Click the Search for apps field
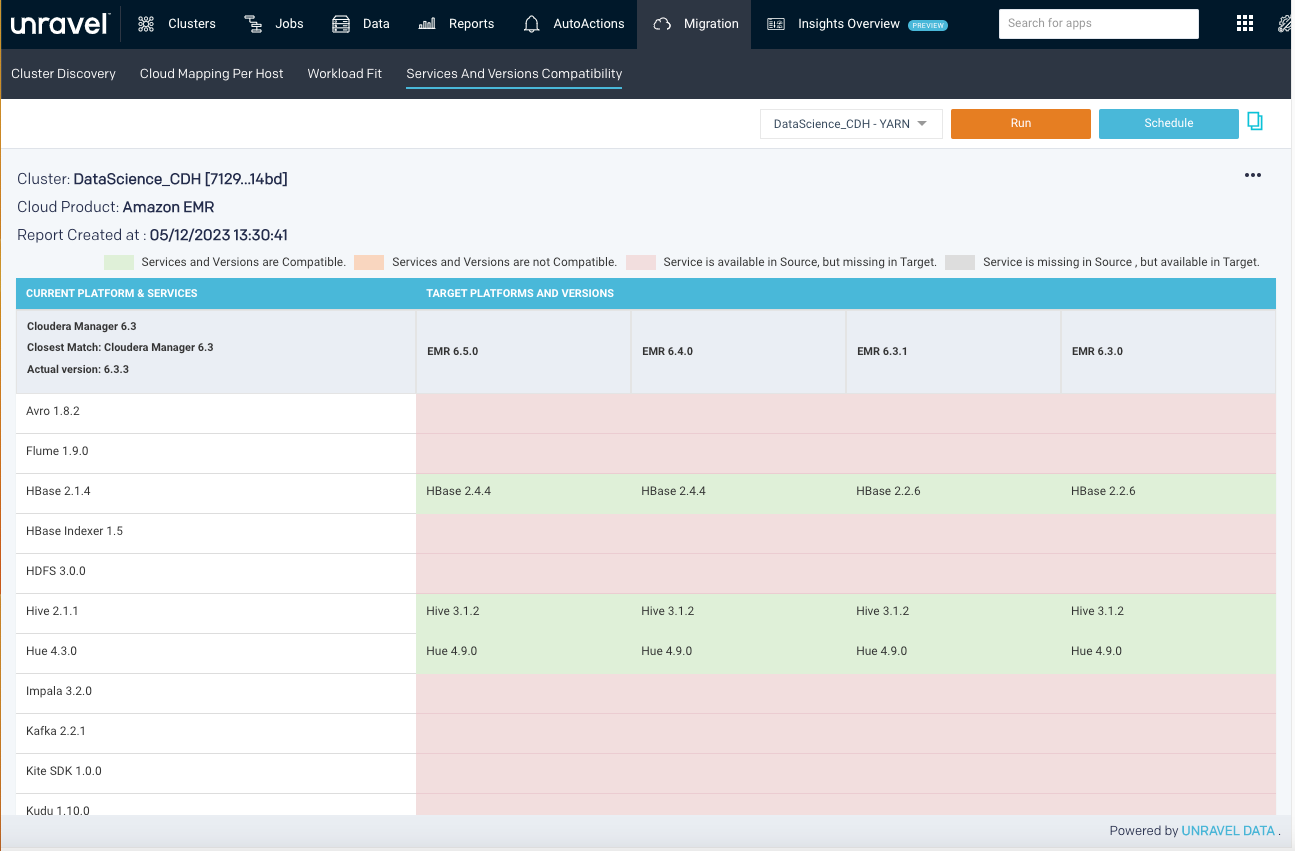 pos(1098,24)
